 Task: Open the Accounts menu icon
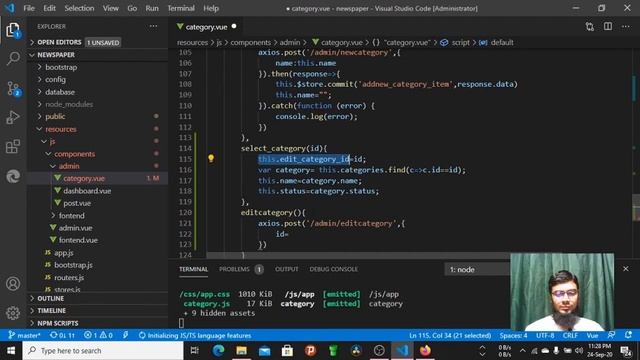pos(13,283)
